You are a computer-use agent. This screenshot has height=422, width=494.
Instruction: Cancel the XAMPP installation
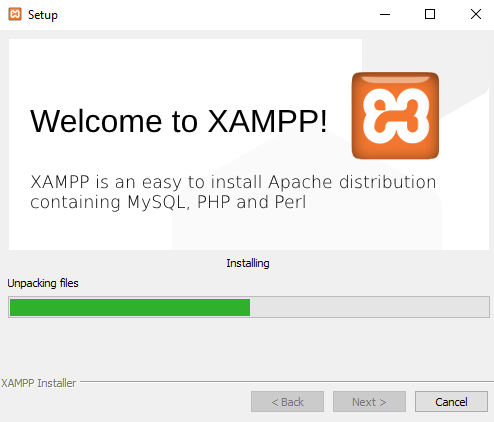click(451, 402)
